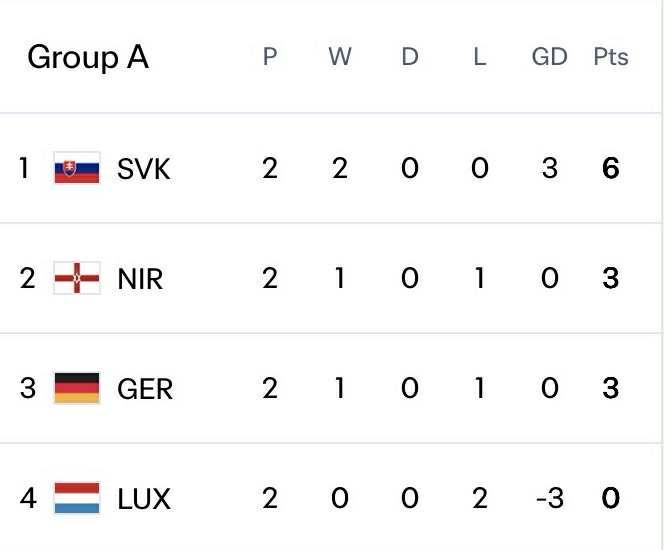Viewport: 664px width, 550px height.
Task: Click the W column header
Action: coord(340,57)
